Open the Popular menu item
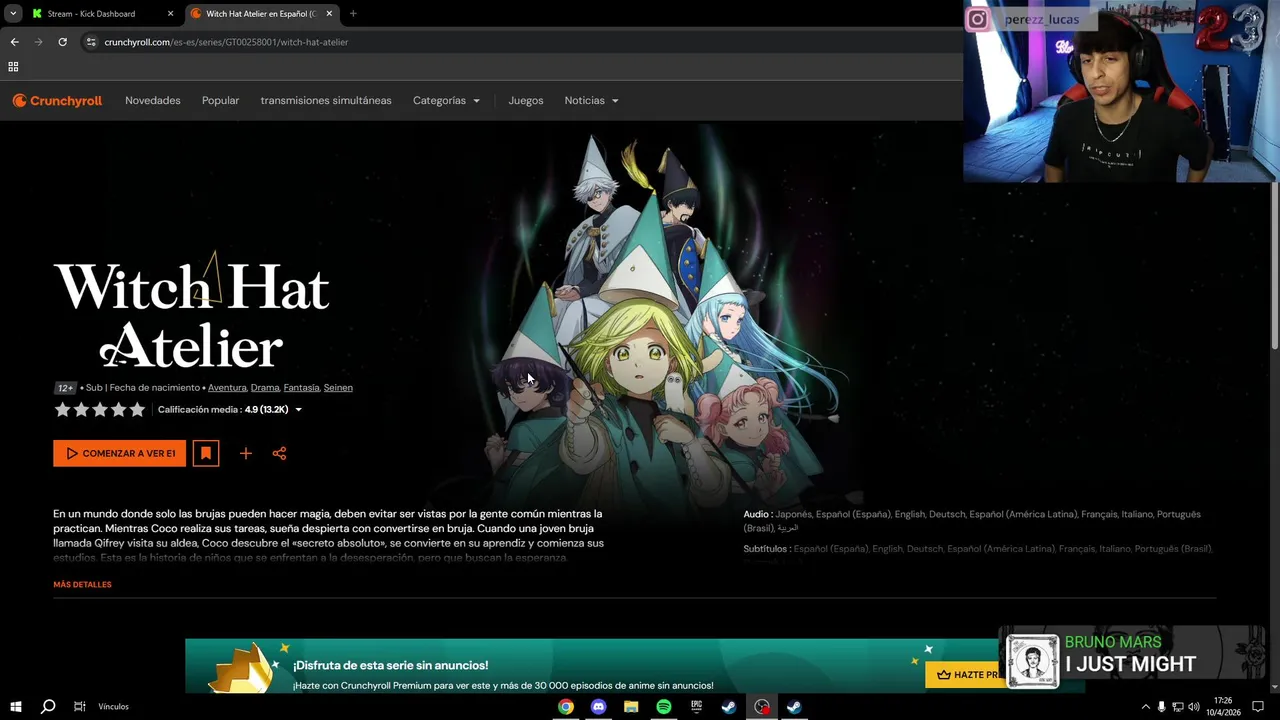Image resolution: width=1280 pixels, height=720 pixels. click(x=220, y=101)
